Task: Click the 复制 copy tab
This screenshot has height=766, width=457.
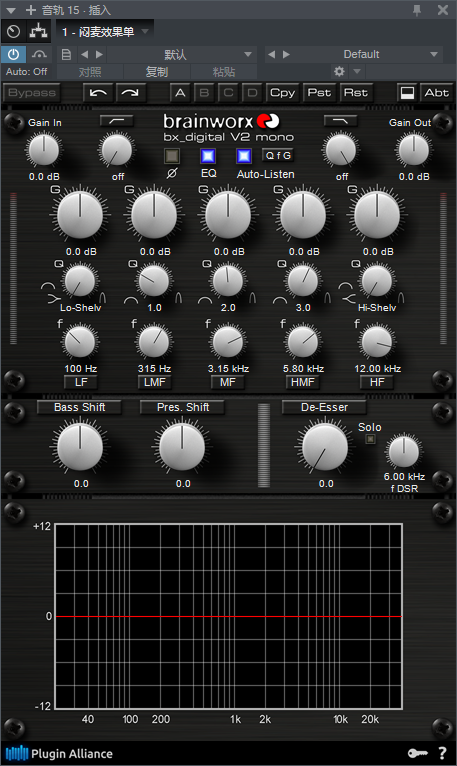Action: point(157,72)
